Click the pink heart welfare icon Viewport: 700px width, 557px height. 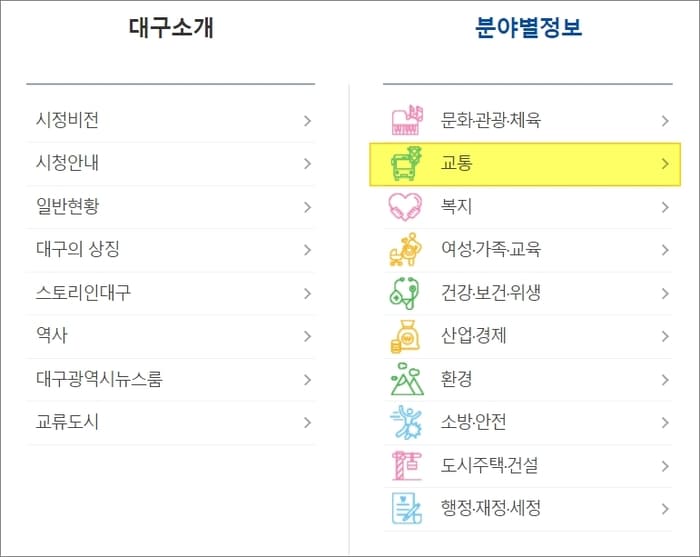(405, 207)
